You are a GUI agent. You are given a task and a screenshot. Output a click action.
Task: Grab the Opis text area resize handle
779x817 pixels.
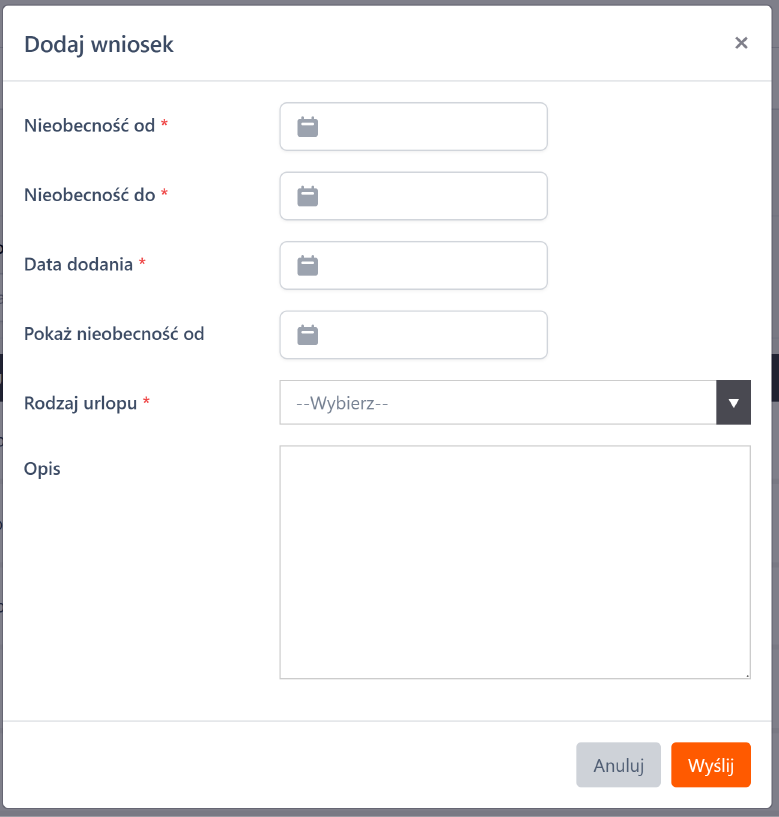[746, 675]
